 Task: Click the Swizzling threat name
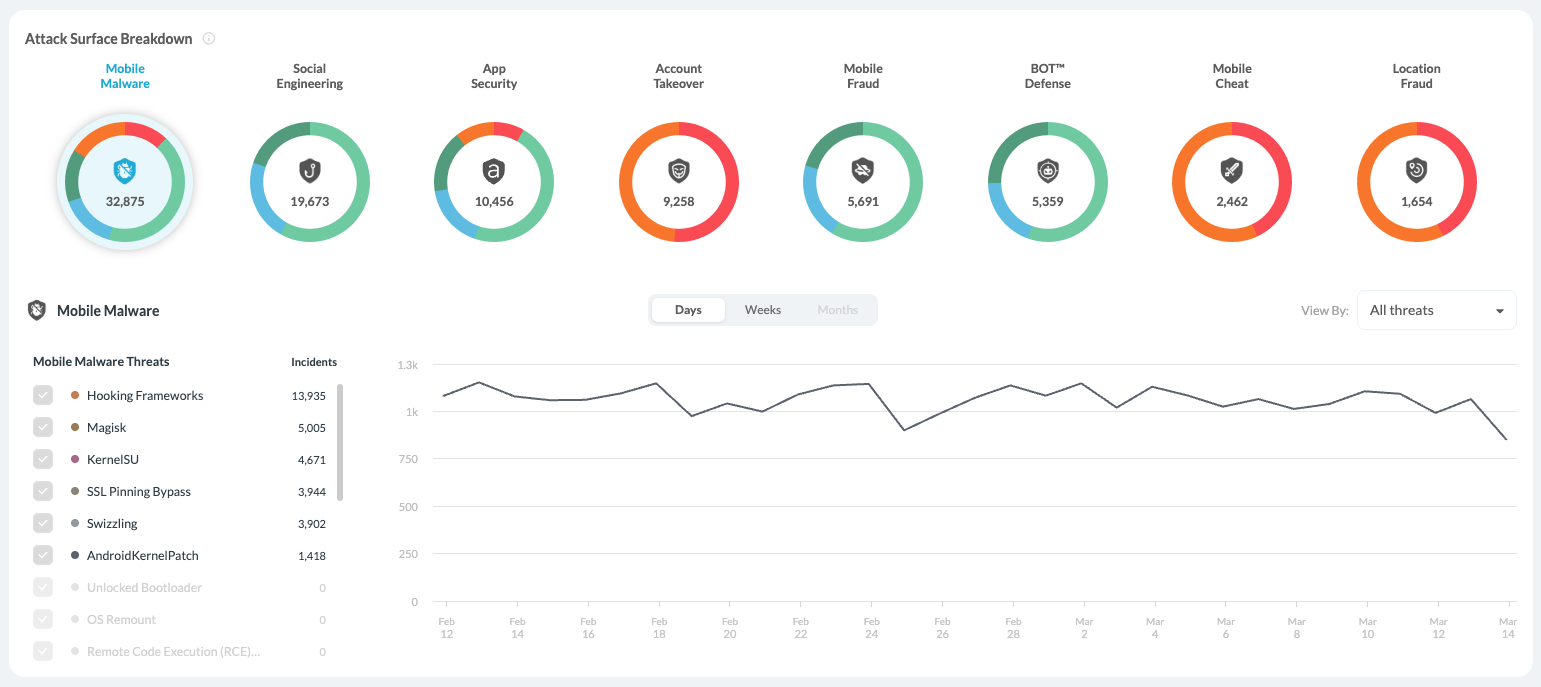112,523
